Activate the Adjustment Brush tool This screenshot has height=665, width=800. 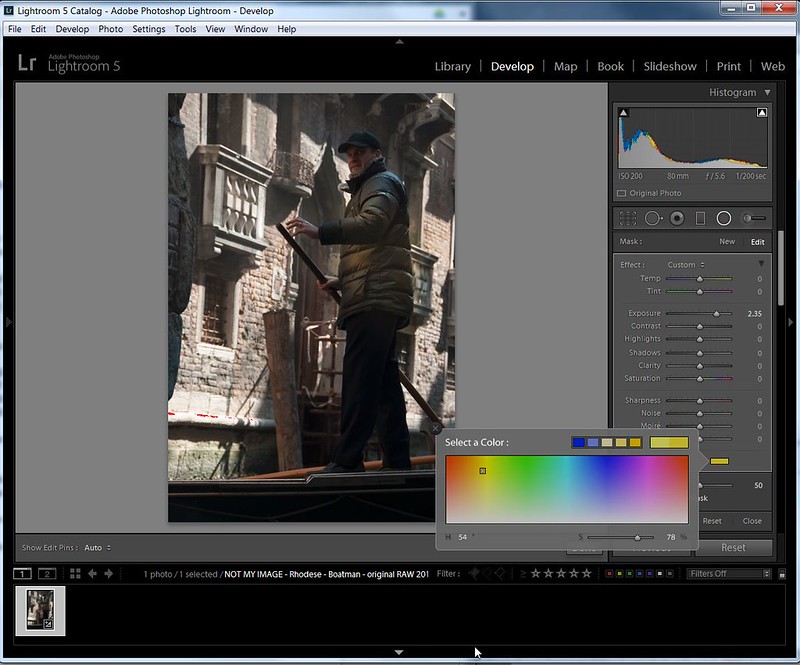pyautogui.click(x=753, y=218)
